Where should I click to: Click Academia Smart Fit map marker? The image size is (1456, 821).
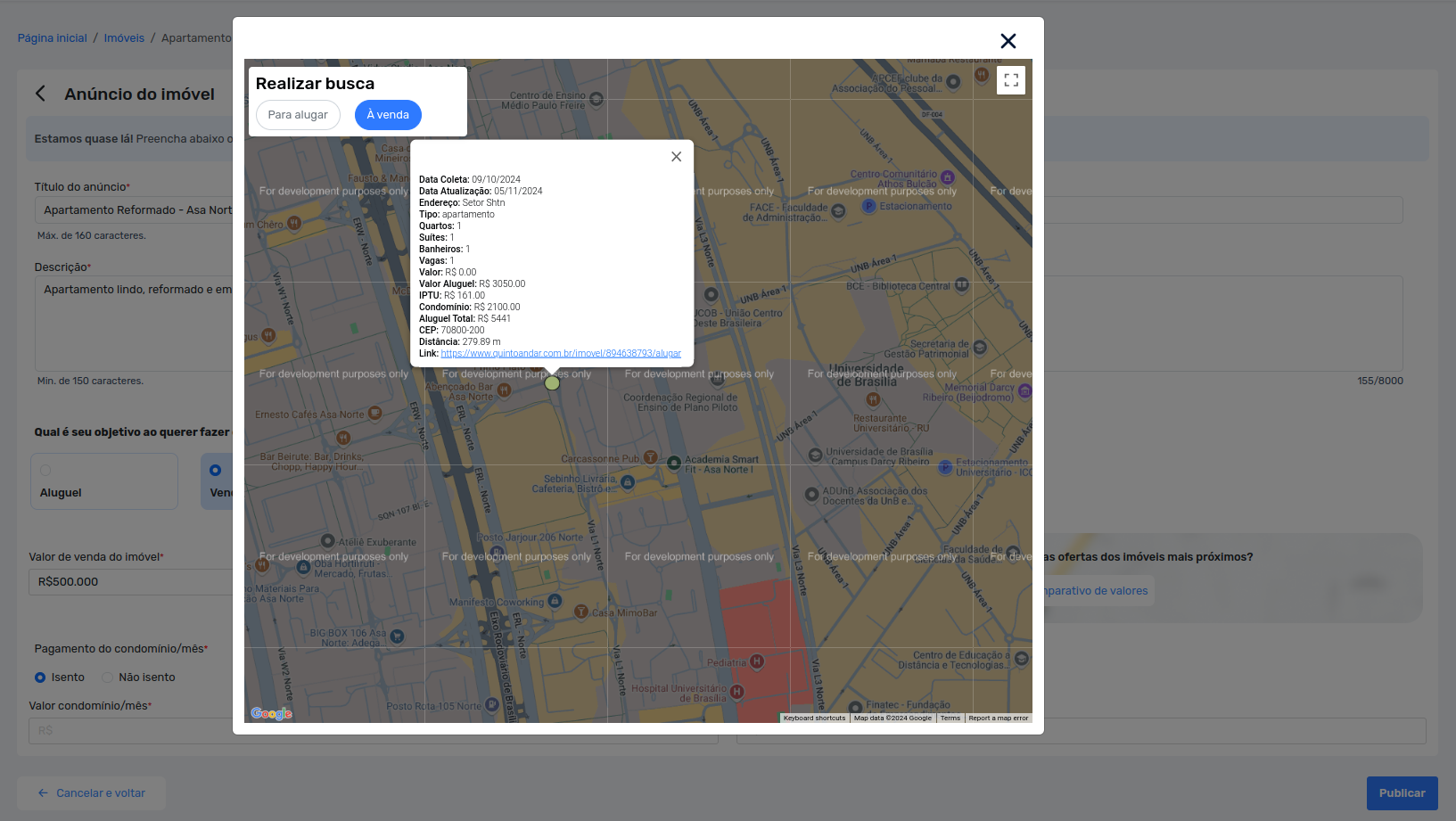pos(674,463)
